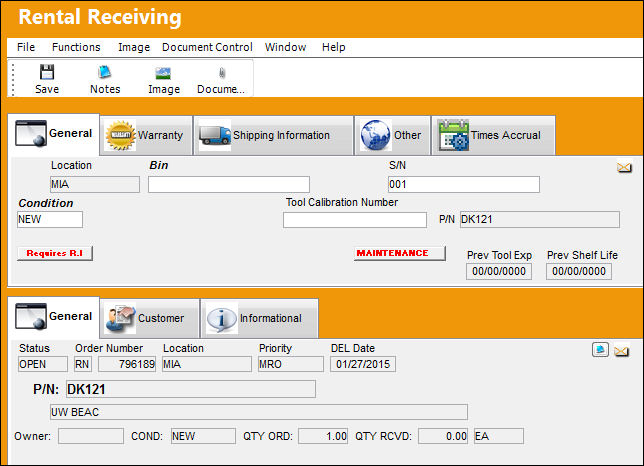The height and width of the screenshot is (466, 644).
Task: Select the lower General tab
Action: [x=54, y=317]
